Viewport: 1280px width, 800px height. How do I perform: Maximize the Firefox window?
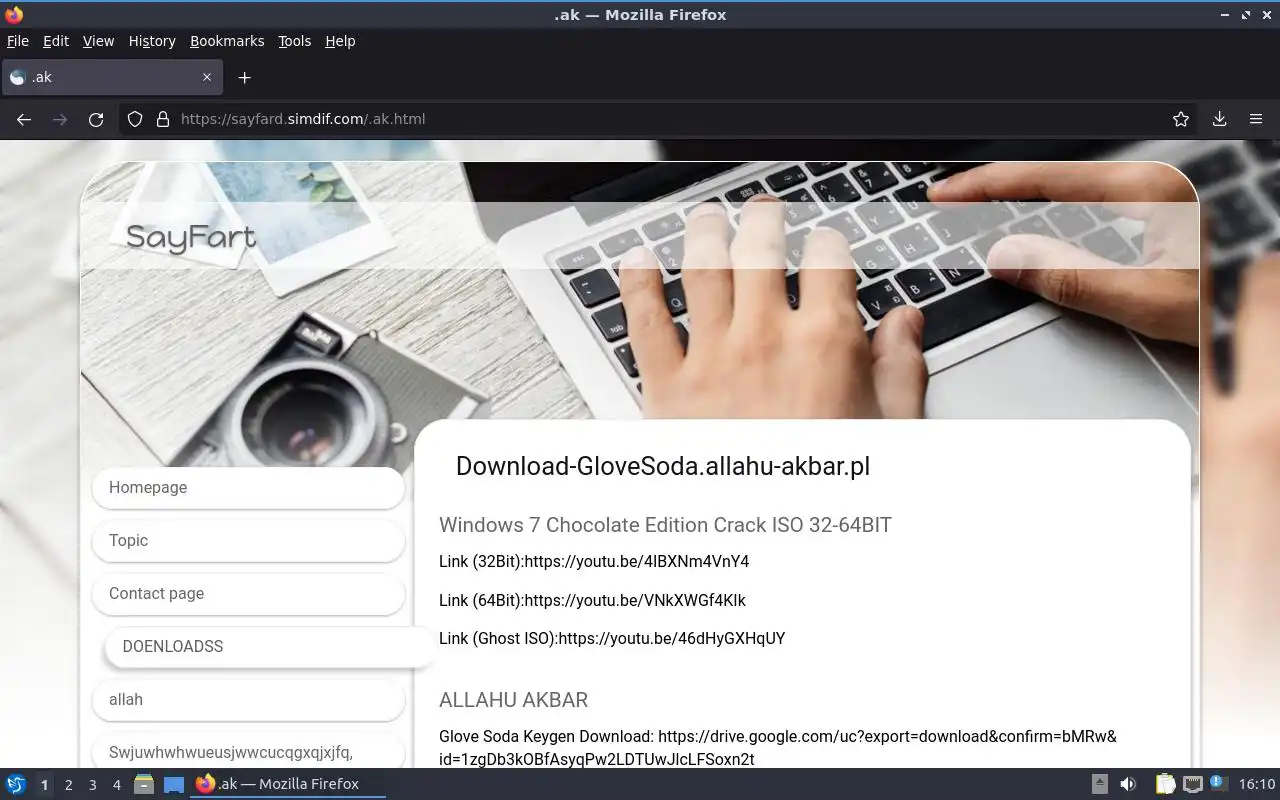coord(1246,15)
